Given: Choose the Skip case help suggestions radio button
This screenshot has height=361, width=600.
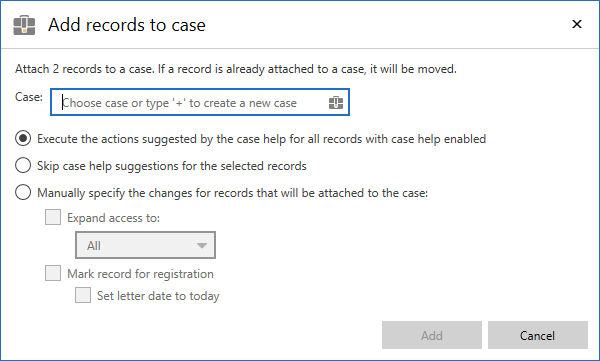Looking at the screenshot, I should tap(23, 165).
